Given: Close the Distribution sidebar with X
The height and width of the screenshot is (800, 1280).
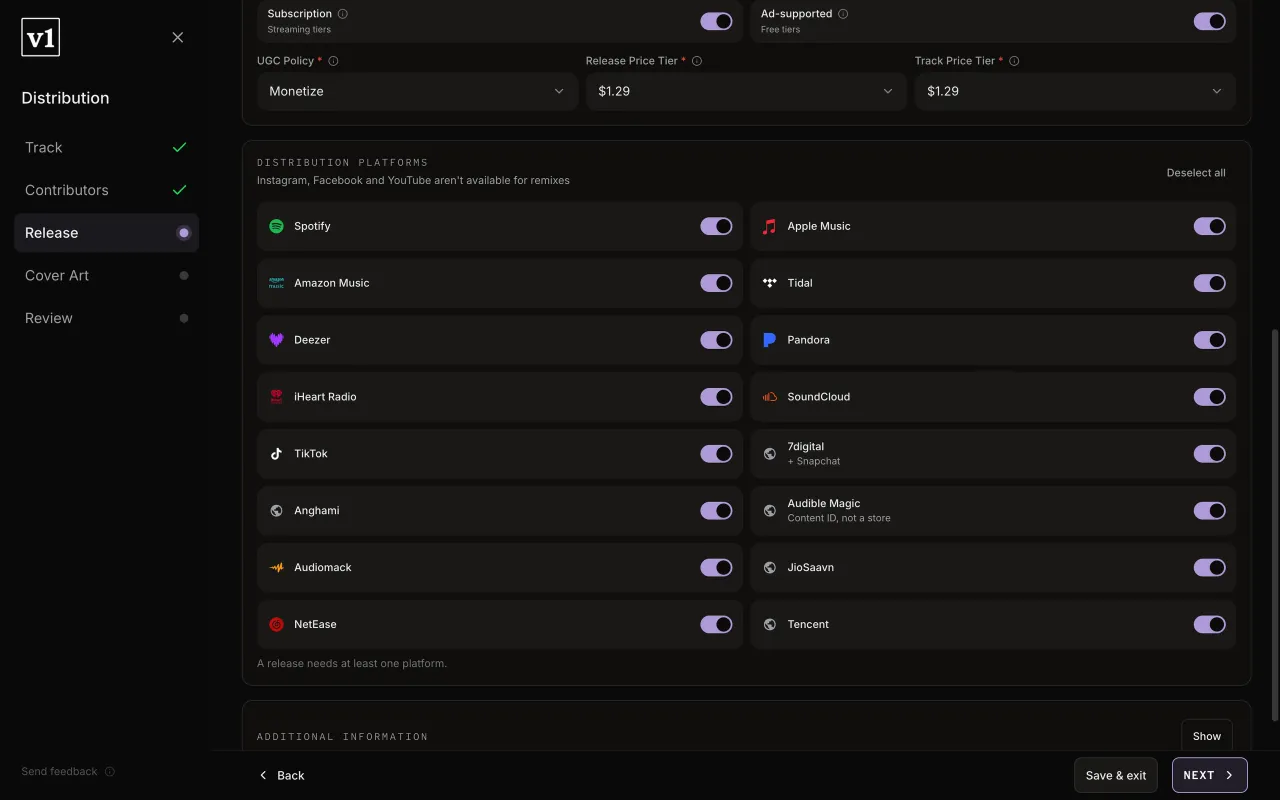Looking at the screenshot, I should (178, 38).
